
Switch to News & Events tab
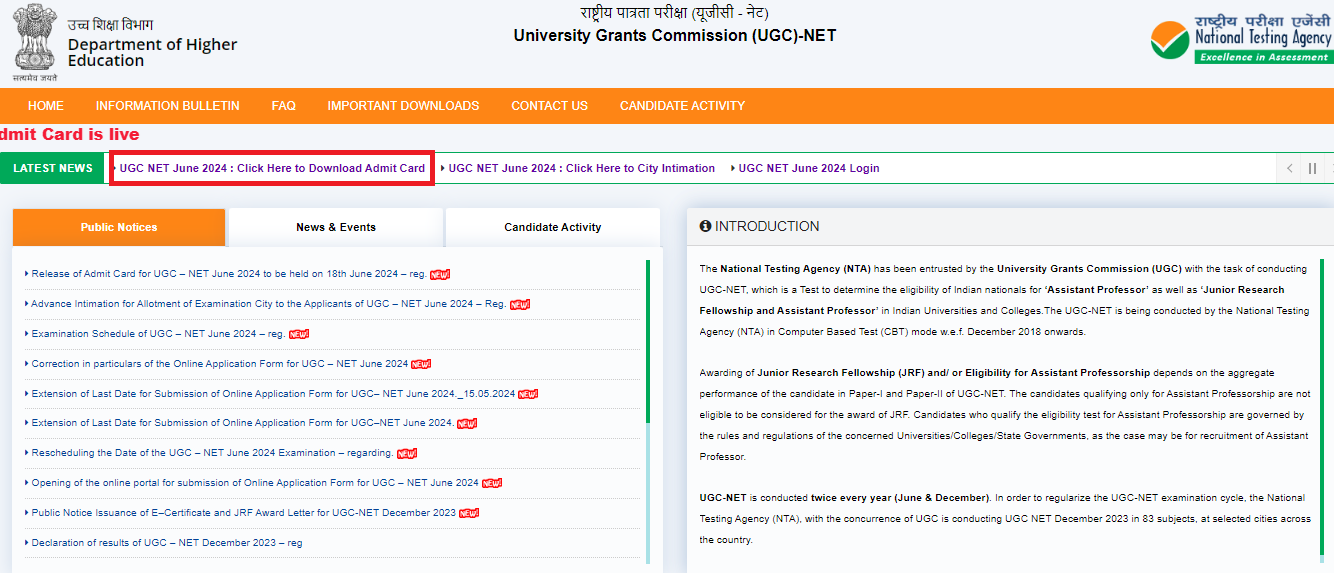coord(336,227)
